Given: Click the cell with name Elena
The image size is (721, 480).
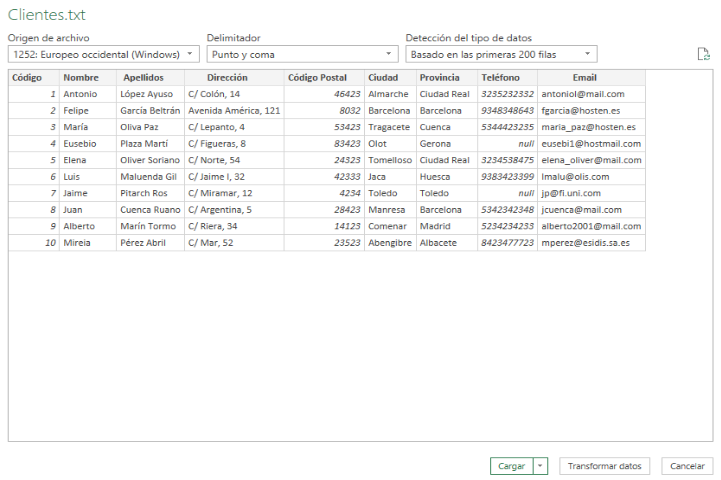Looking at the screenshot, I should 88,160.
